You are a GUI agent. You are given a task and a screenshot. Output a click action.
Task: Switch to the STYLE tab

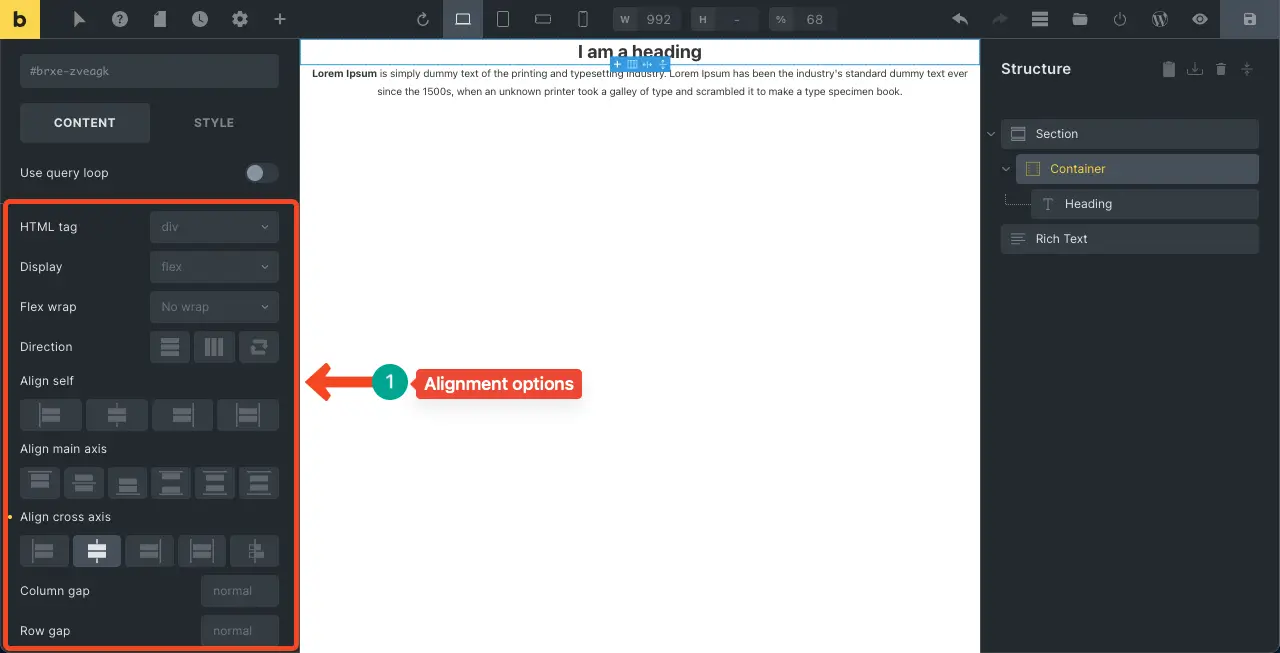coord(214,123)
